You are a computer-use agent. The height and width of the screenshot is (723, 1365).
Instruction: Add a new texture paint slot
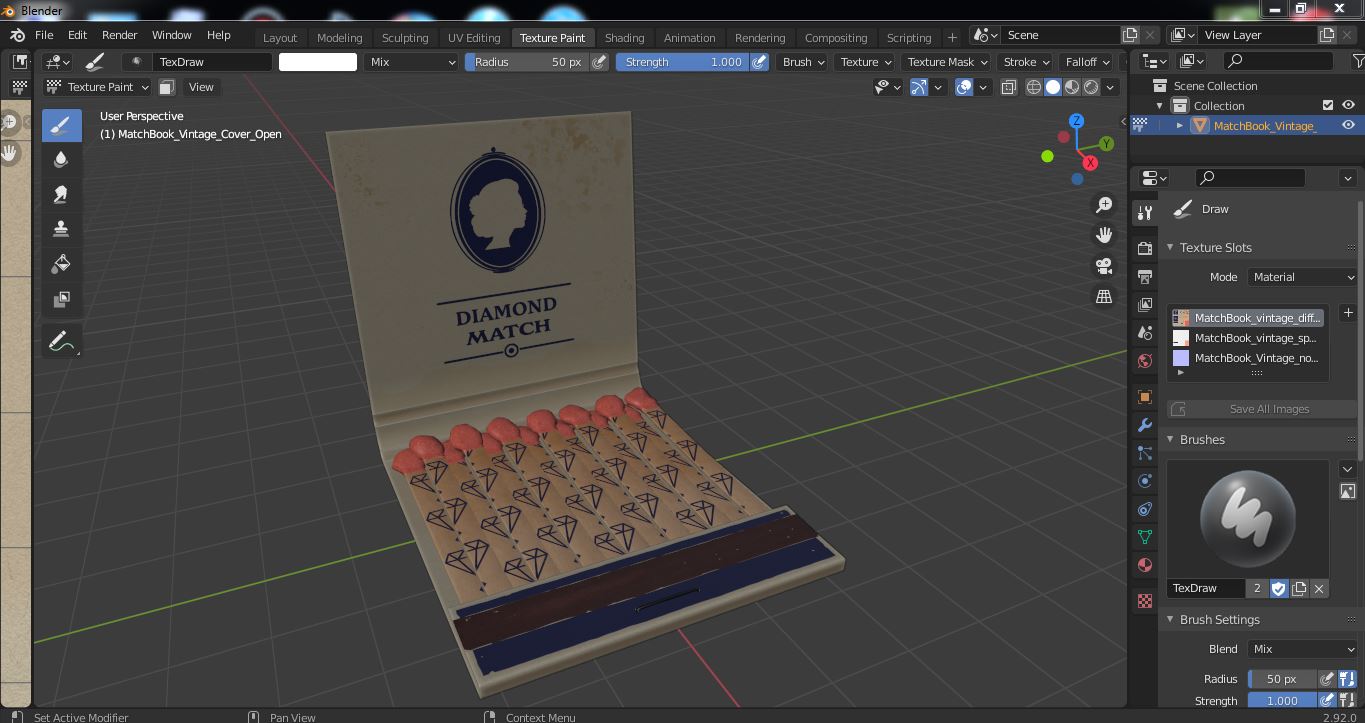1348,313
